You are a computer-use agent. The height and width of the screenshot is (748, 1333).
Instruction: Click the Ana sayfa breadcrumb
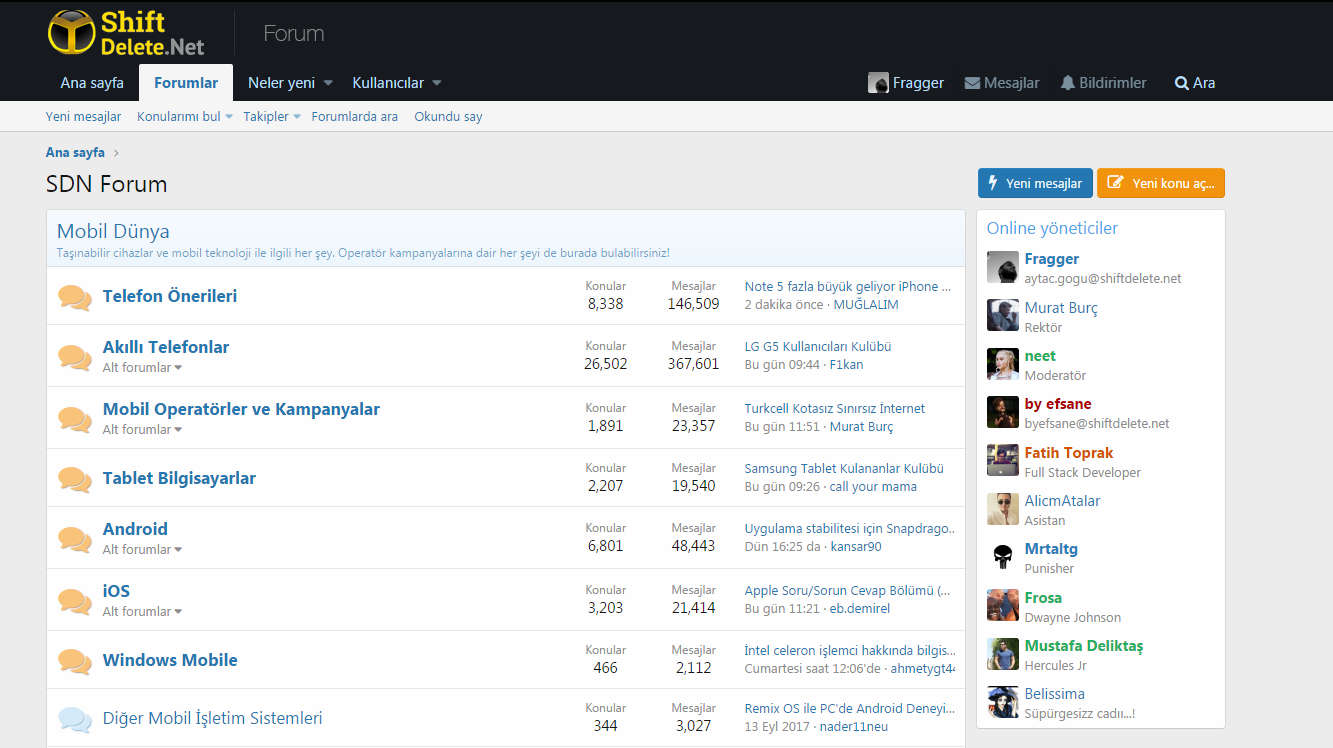[75, 153]
